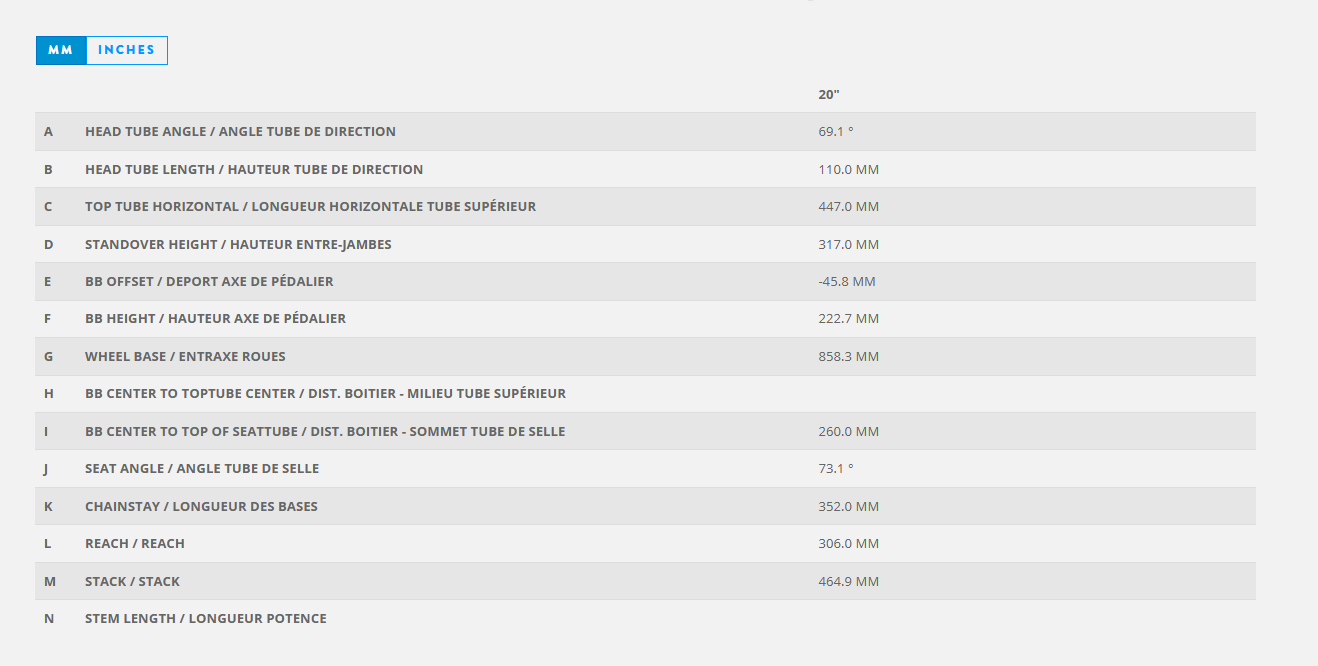Click BB Center to Toptube Center row
This screenshot has width=1318, height=666.
325,394
